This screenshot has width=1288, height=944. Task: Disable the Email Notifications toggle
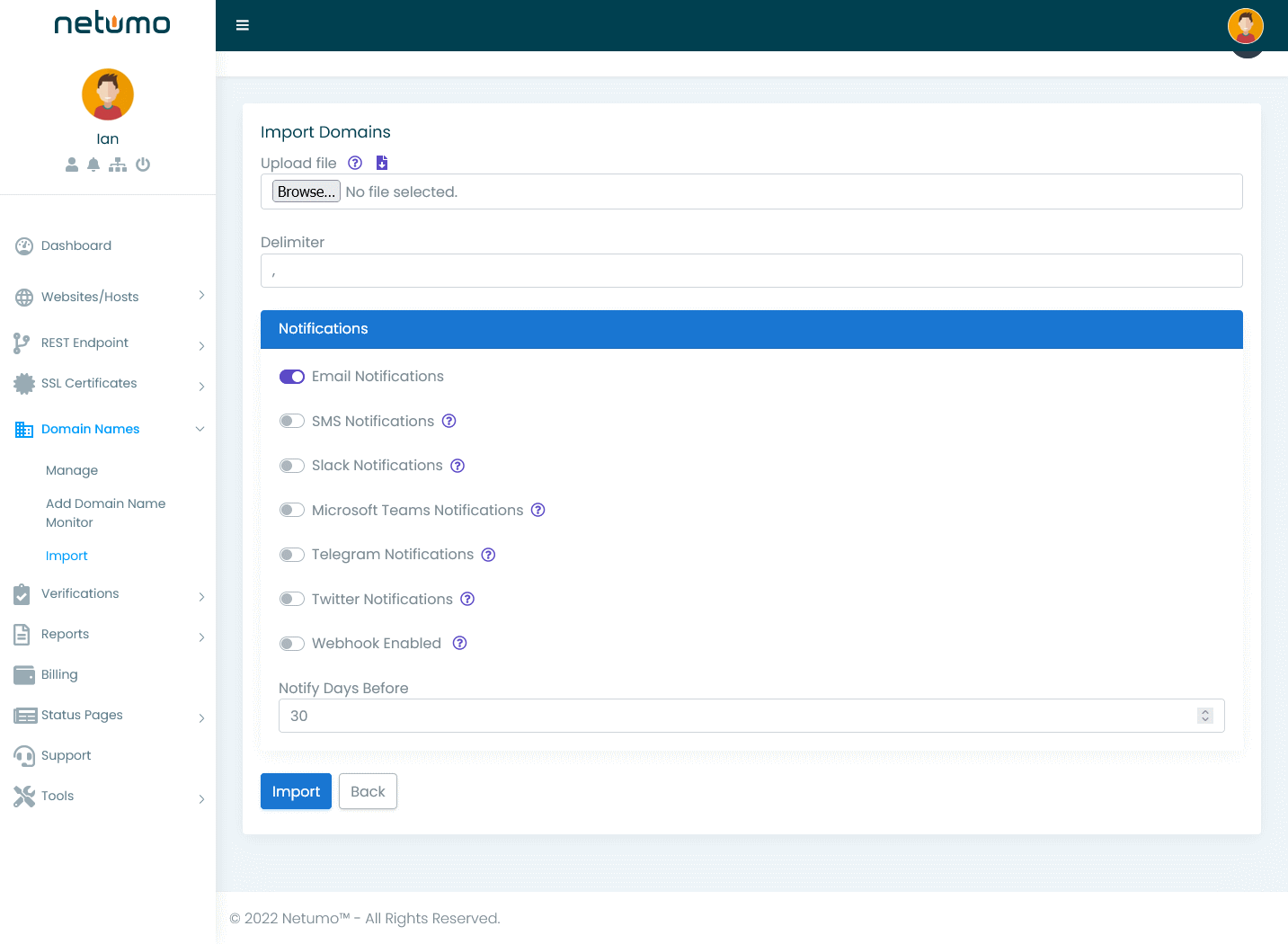[292, 377]
